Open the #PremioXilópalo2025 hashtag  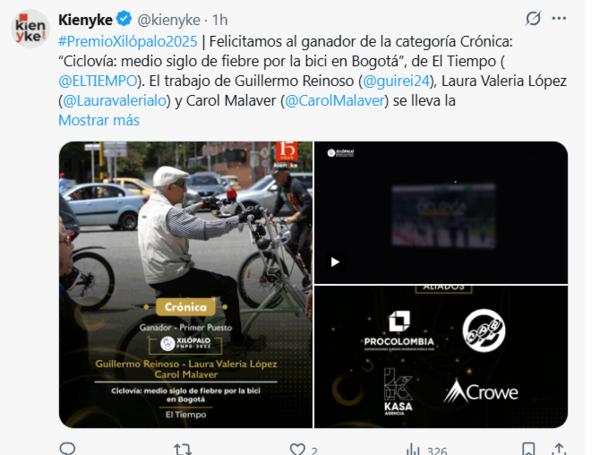(x=128, y=41)
